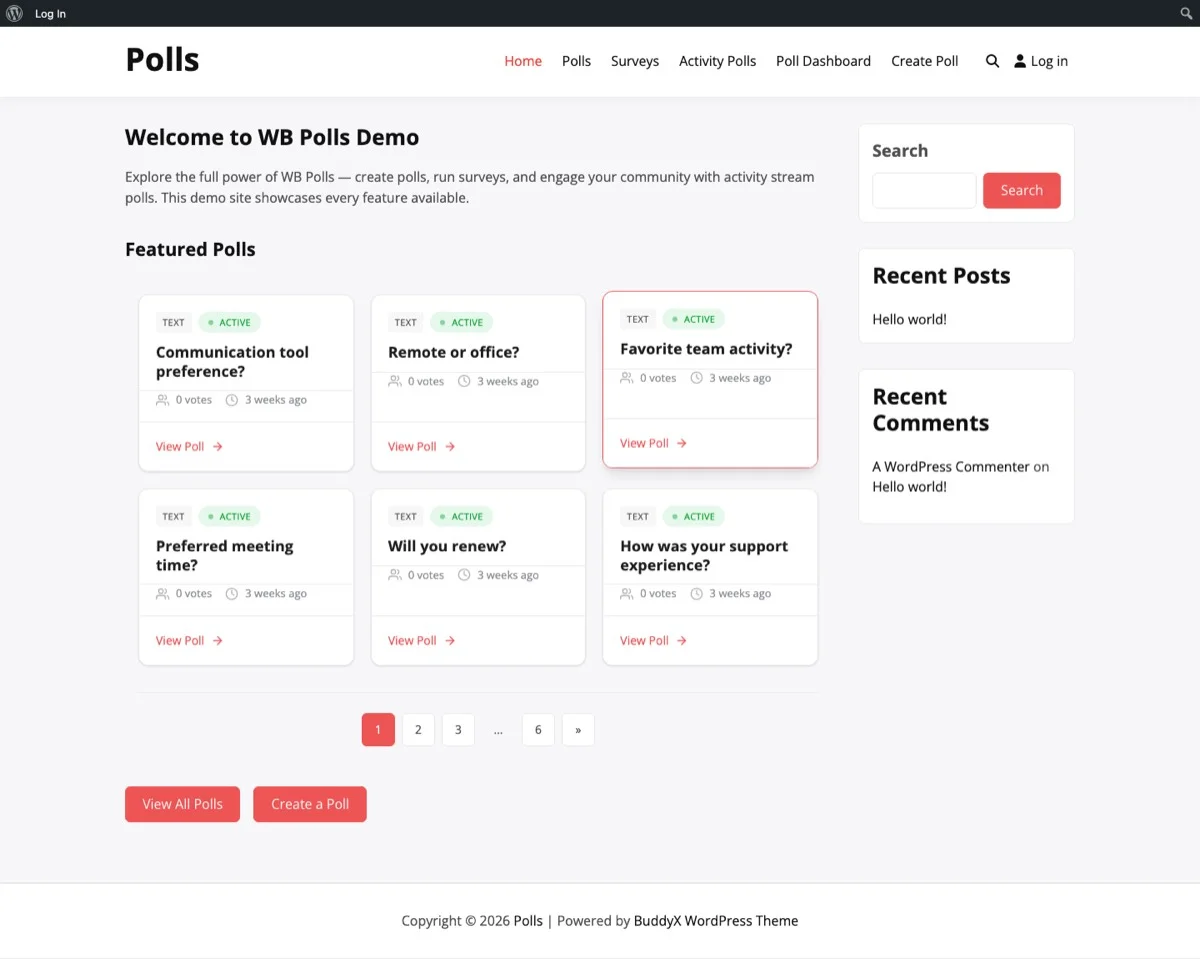1200x959 pixels.
Task: Click the clock icon on Preferred meeting time card
Action: (x=230, y=593)
